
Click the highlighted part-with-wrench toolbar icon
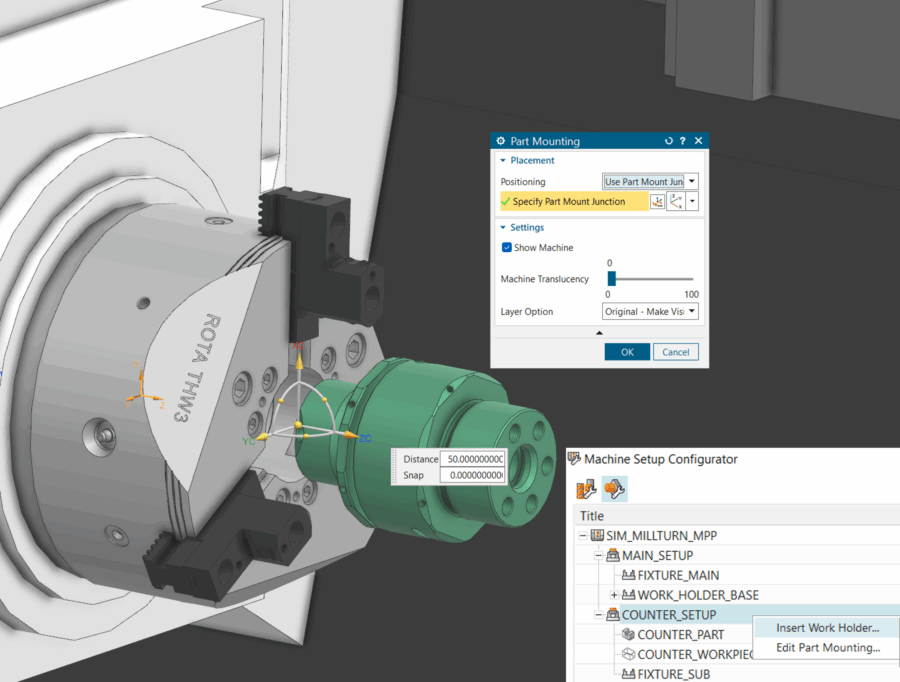point(614,490)
